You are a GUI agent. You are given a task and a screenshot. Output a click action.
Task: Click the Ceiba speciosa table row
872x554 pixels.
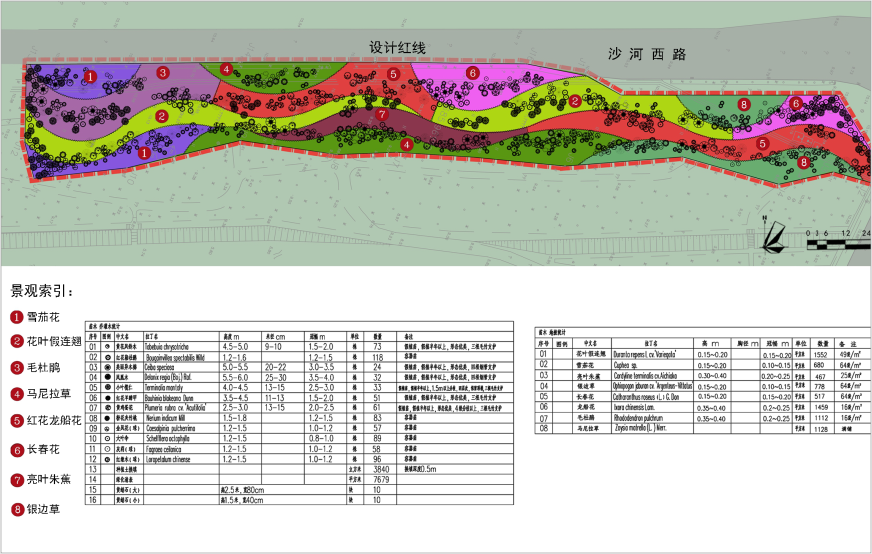tap(300, 367)
